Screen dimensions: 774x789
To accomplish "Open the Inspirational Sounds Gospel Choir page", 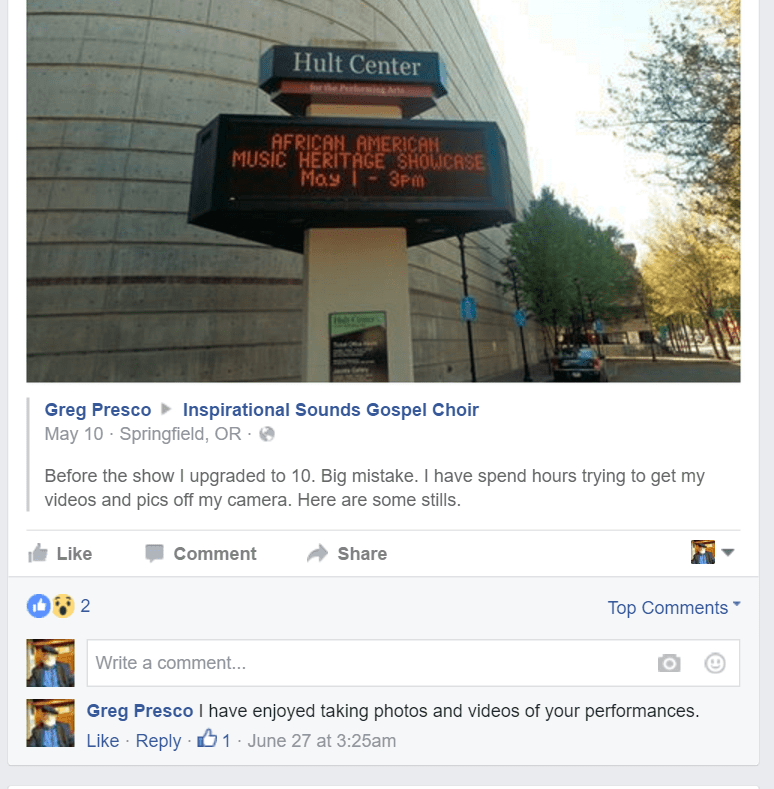I will pos(331,410).
